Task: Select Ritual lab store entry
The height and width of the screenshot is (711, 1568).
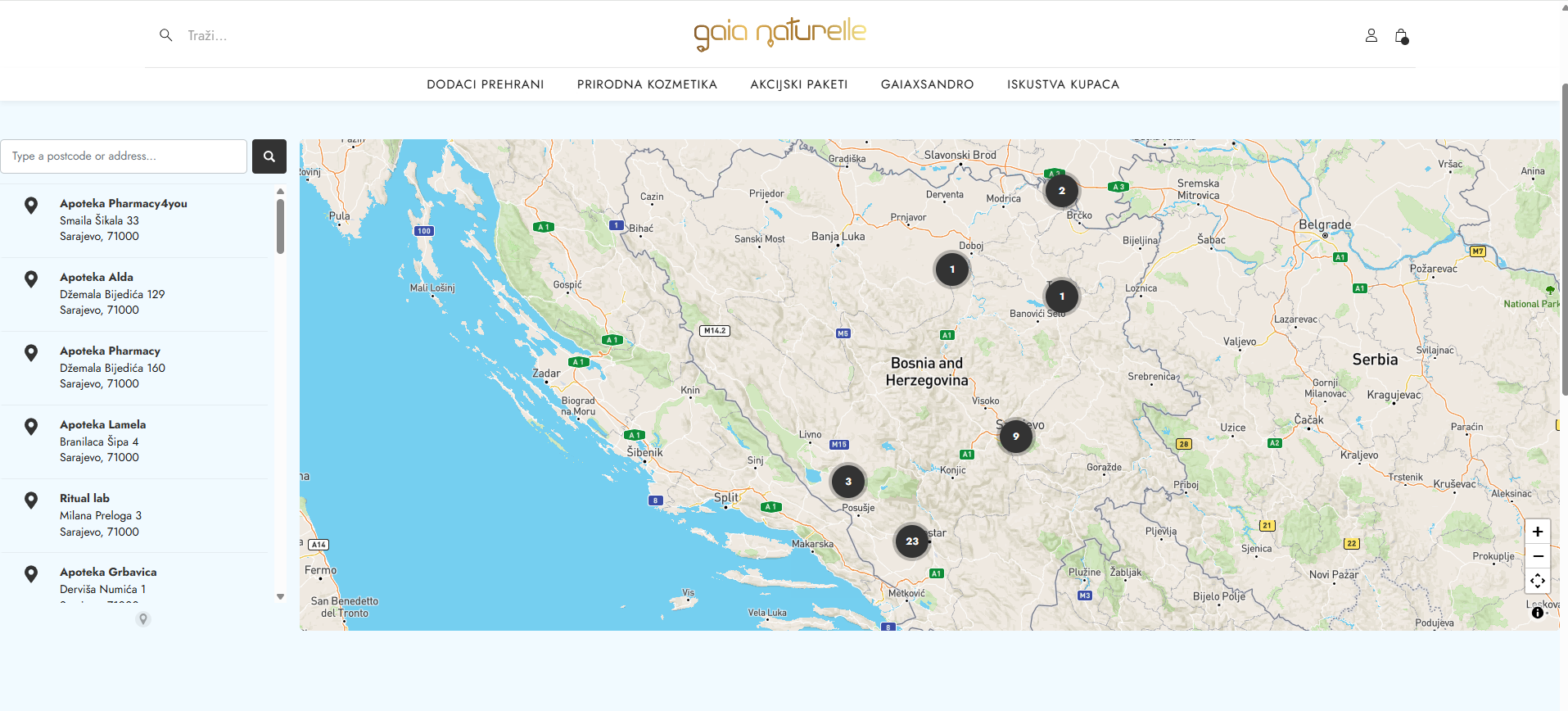Action: click(x=134, y=515)
